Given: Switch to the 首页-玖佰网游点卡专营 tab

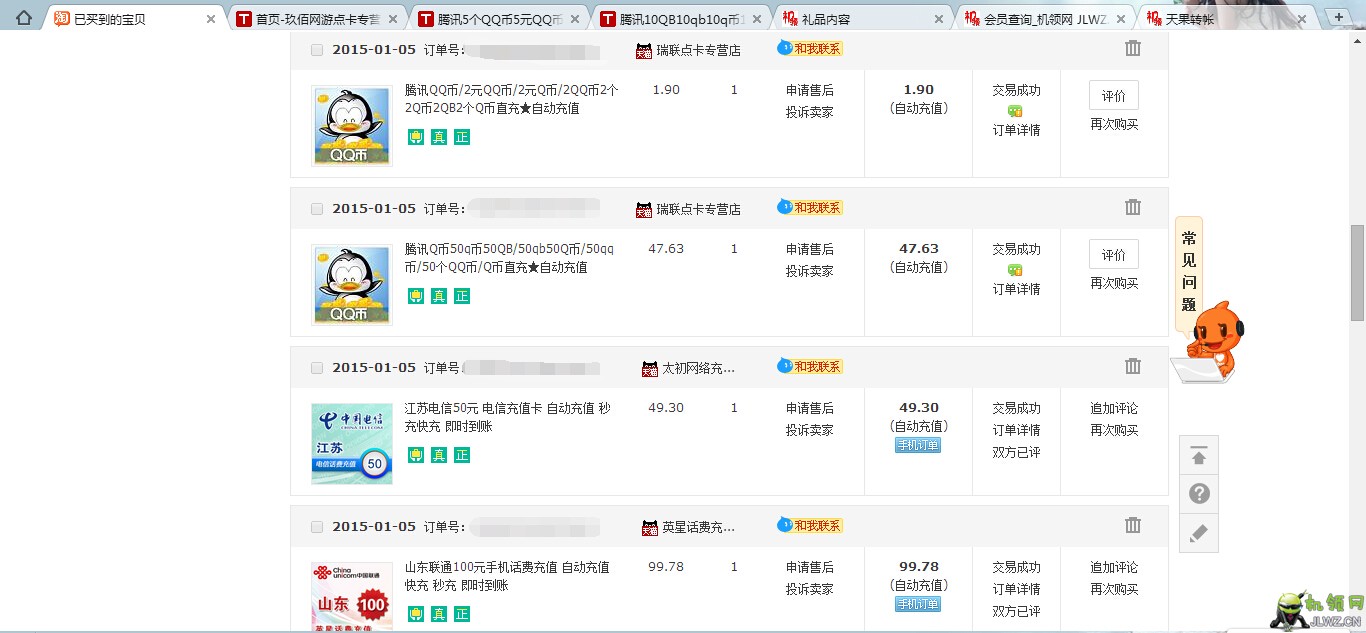Looking at the screenshot, I should 316,19.
